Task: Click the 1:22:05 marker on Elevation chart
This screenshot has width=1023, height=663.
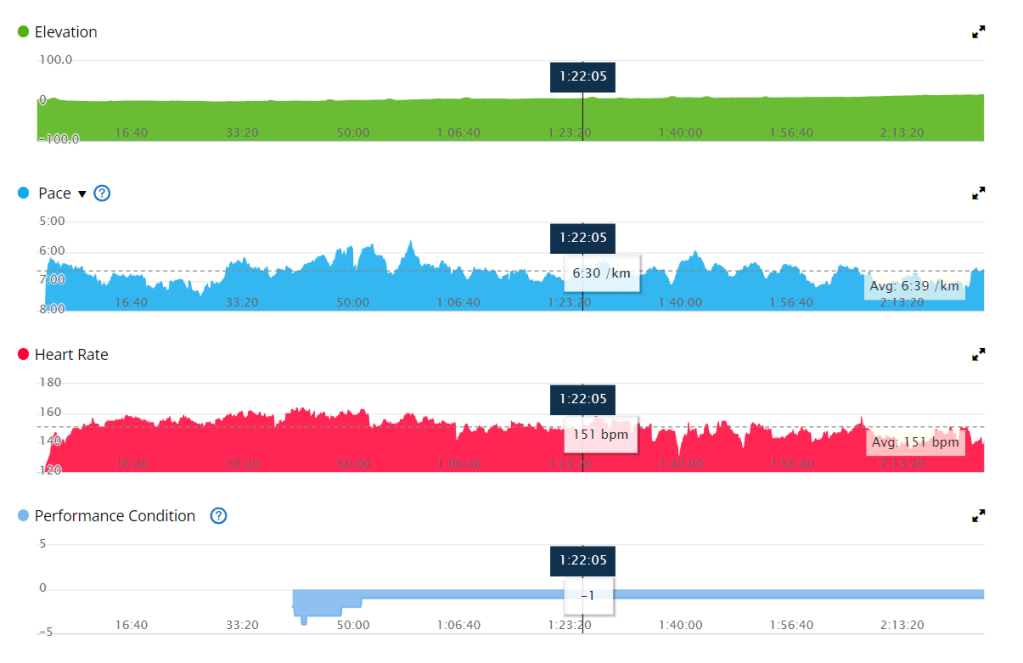Action: tap(582, 77)
